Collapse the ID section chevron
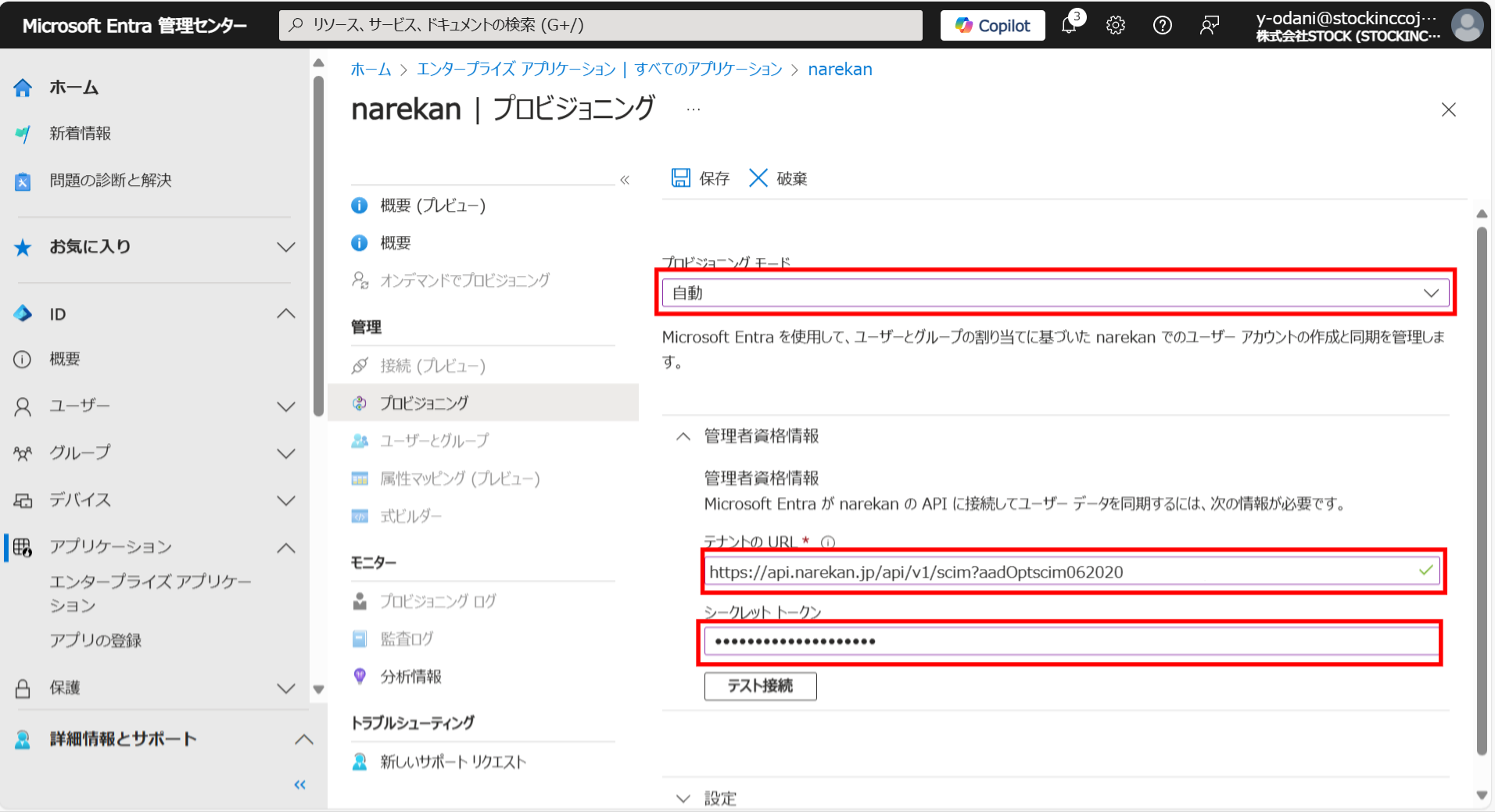1502x812 pixels. pos(286,314)
